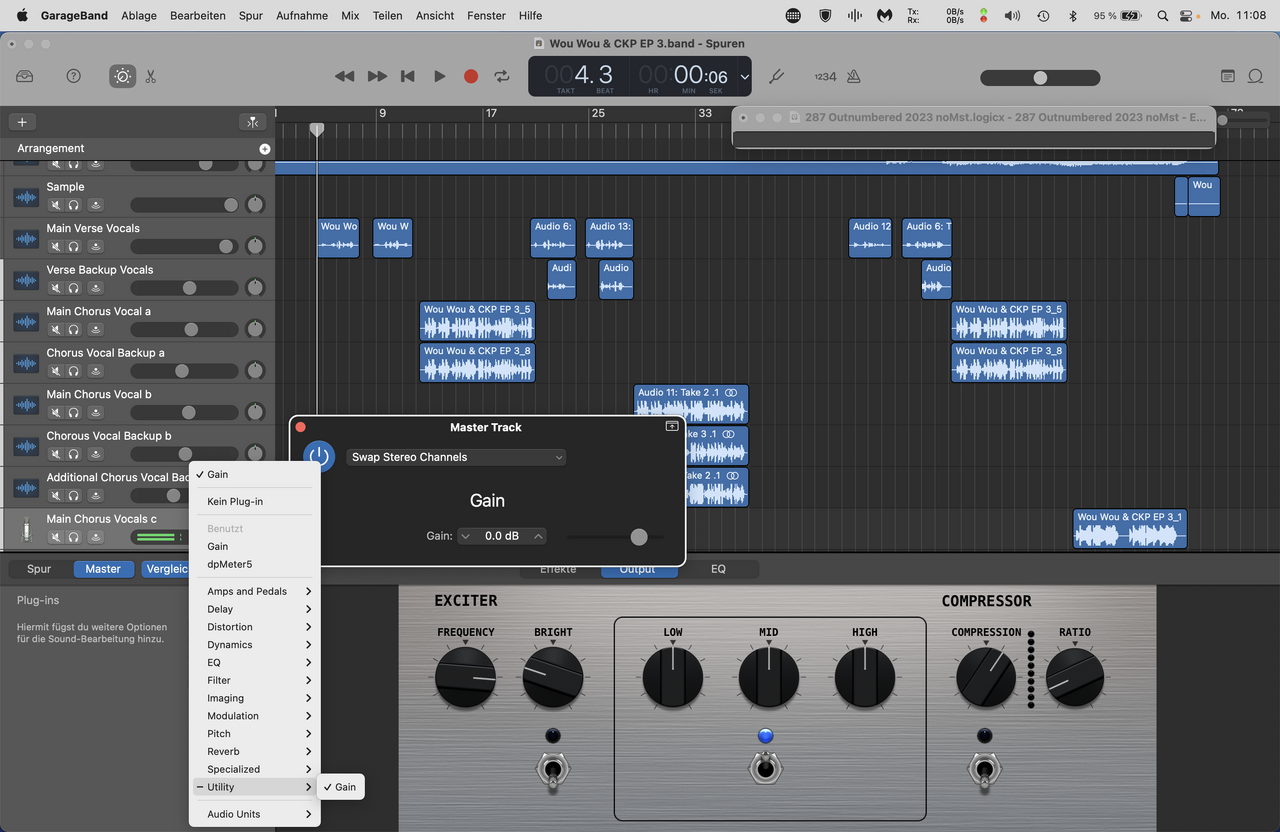Open the Library drawer icon
1280x832 pixels.
coord(25,76)
